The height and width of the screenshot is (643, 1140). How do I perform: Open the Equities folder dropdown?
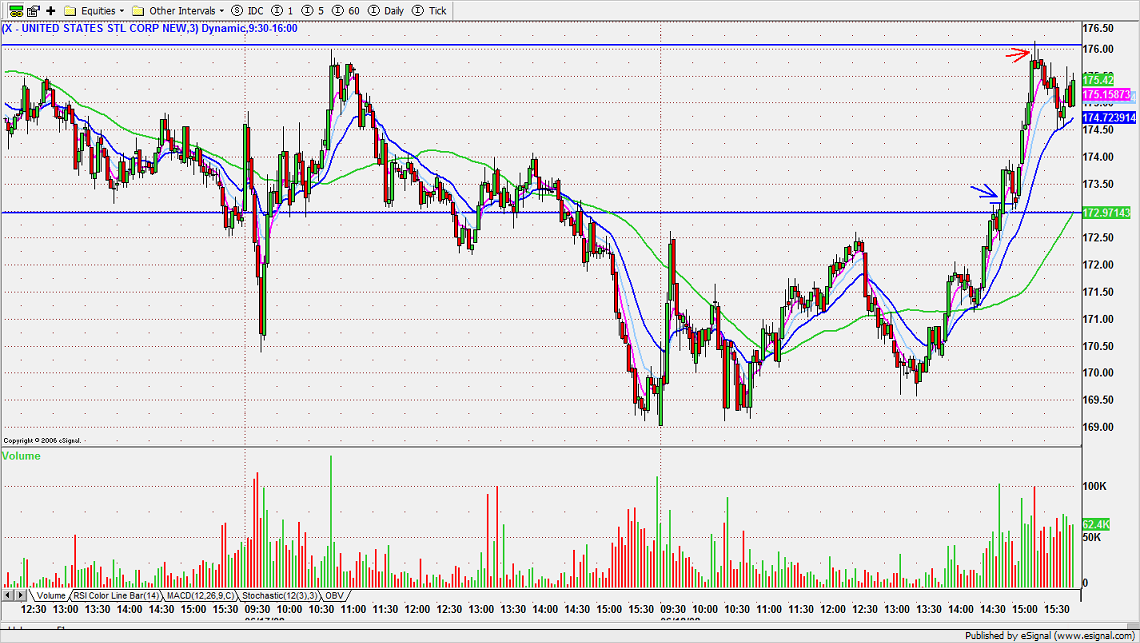[94, 11]
